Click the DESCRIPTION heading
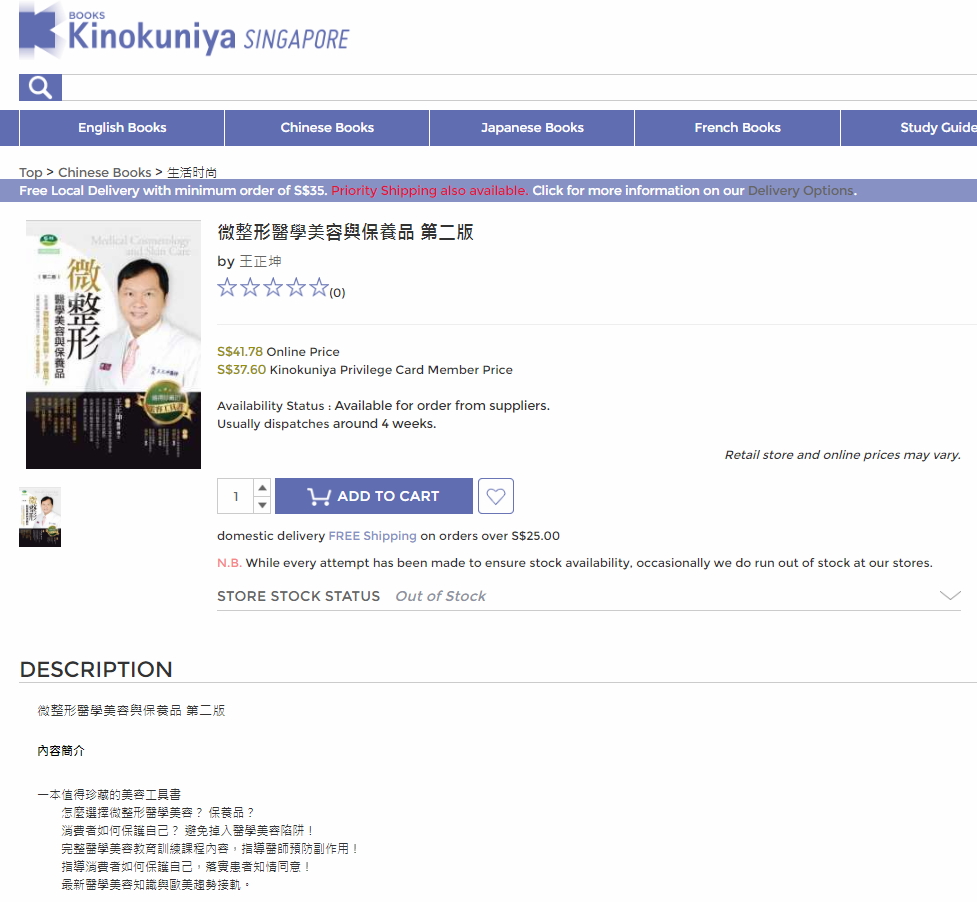This screenshot has width=977, height=902. [x=96, y=670]
